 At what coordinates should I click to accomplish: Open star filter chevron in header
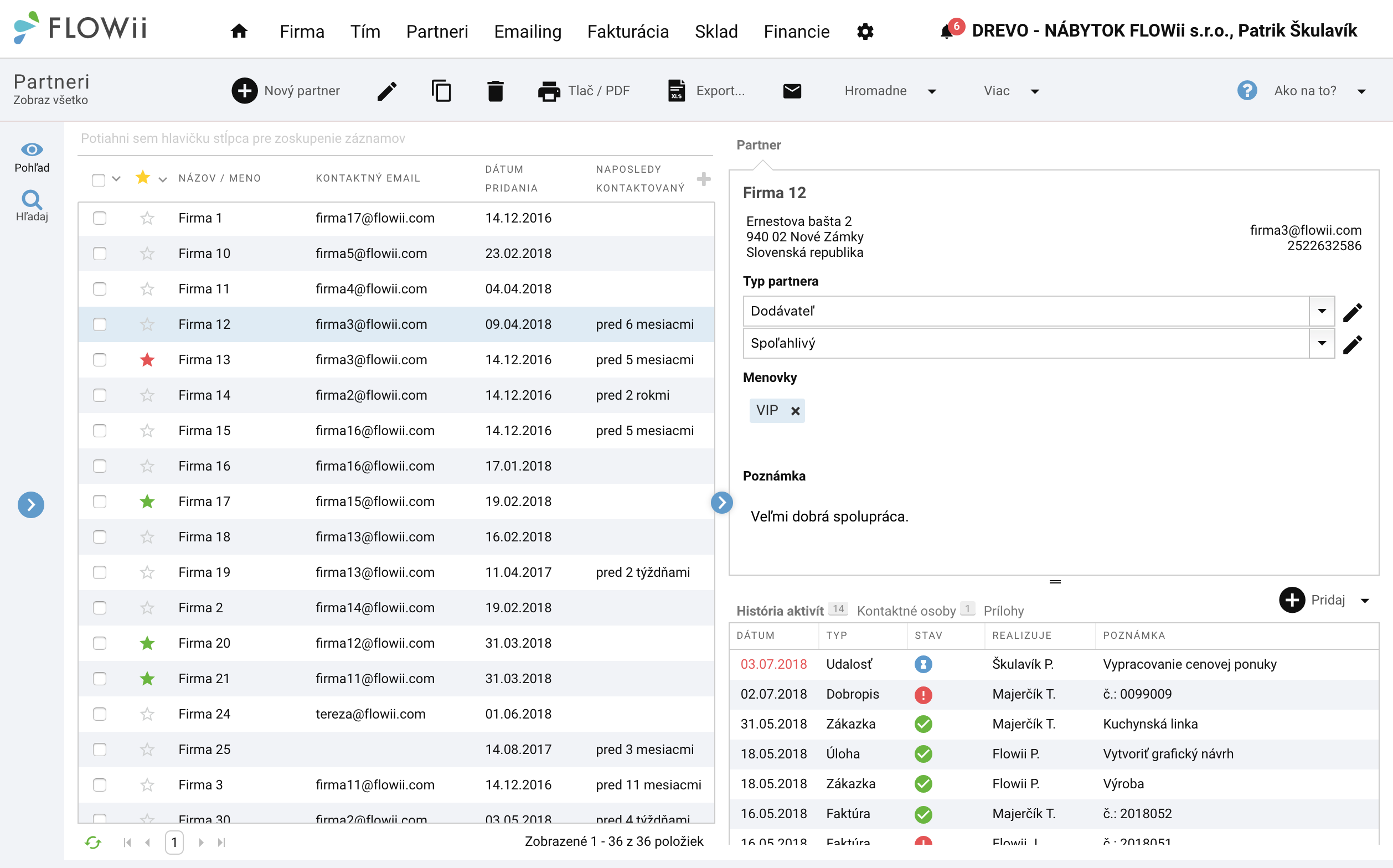(162, 180)
